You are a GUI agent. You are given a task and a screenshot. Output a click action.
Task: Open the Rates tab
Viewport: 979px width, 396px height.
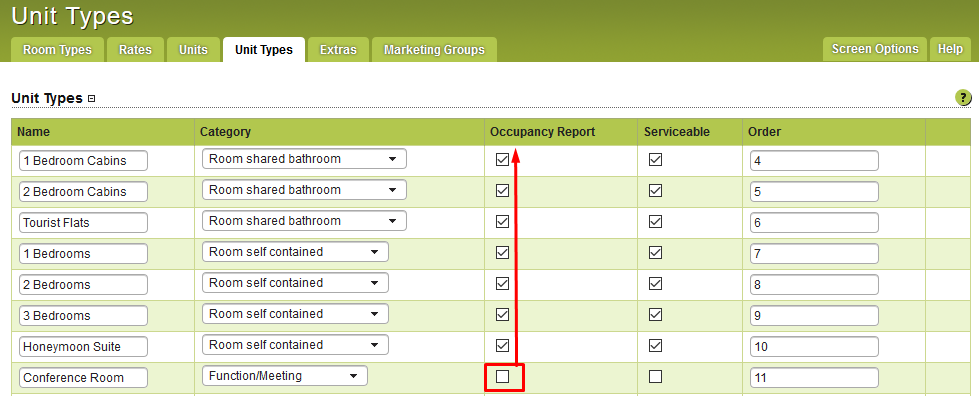coord(135,49)
